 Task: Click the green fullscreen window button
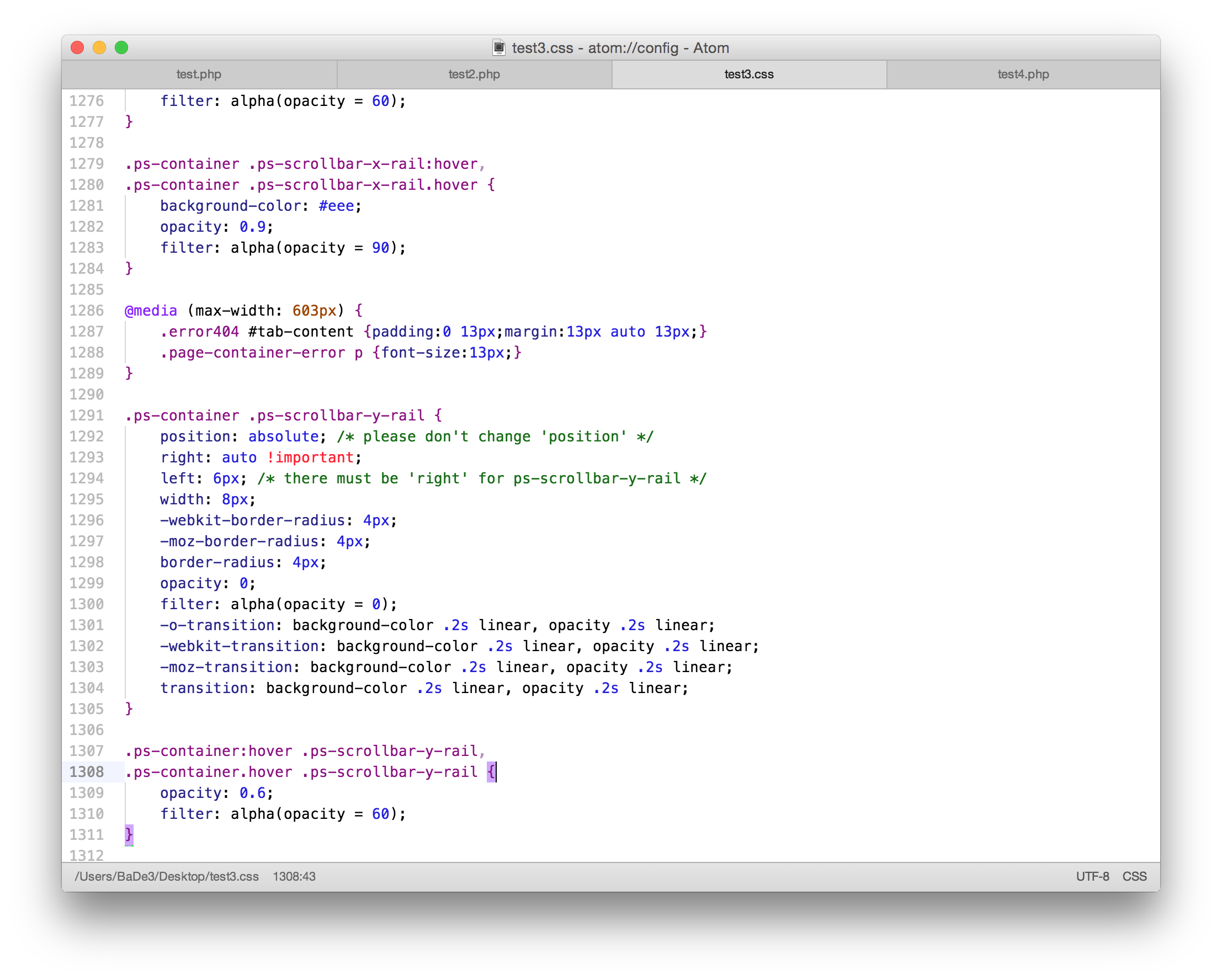point(121,47)
